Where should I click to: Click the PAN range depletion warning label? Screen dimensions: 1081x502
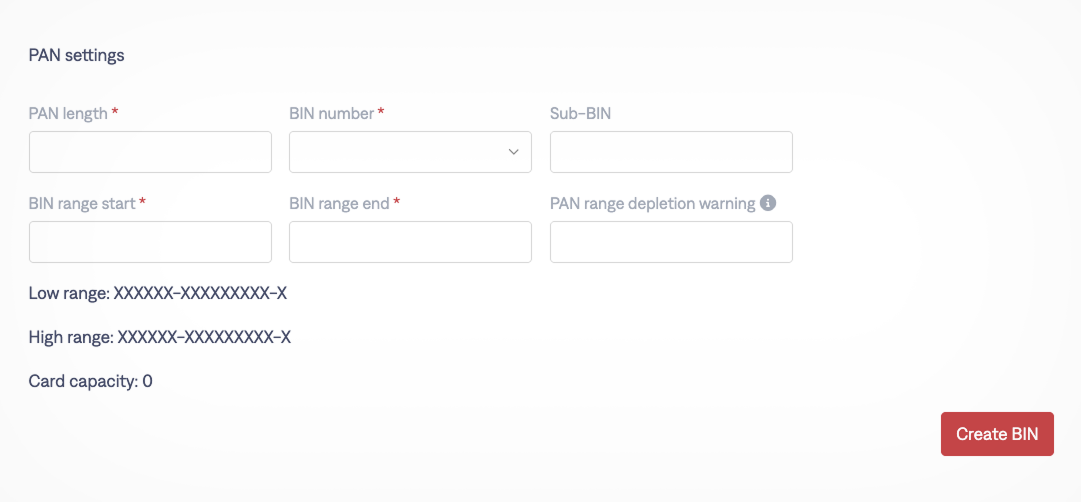(x=652, y=203)
